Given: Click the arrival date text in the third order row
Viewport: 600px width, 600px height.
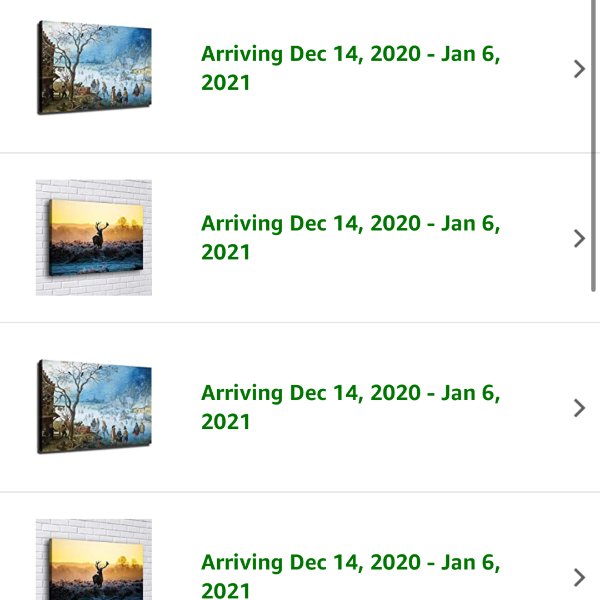Looking at the screenshot, I should point(351,407).
